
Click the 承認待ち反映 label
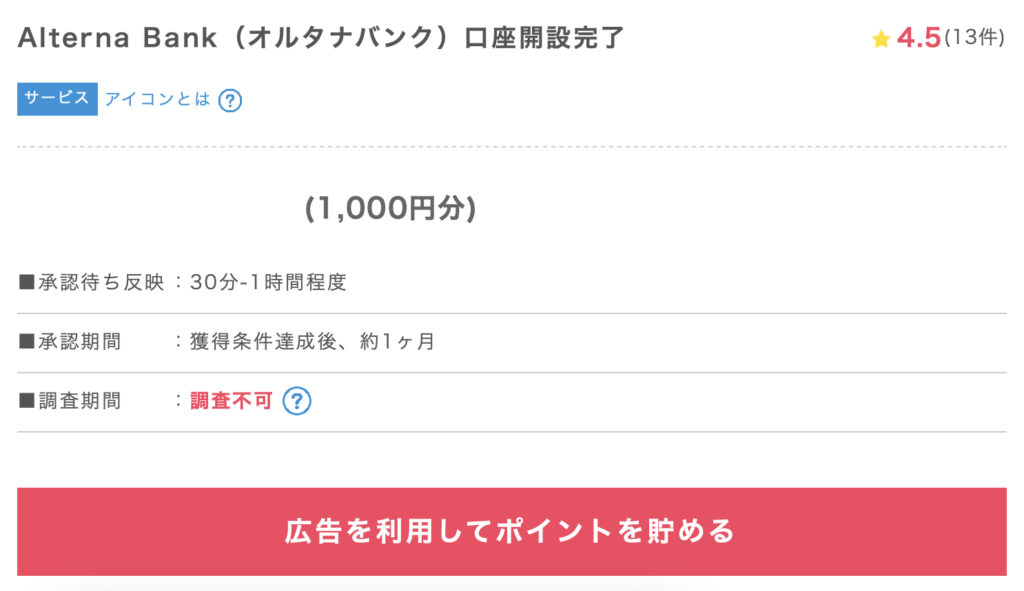[x=101, y=282]
